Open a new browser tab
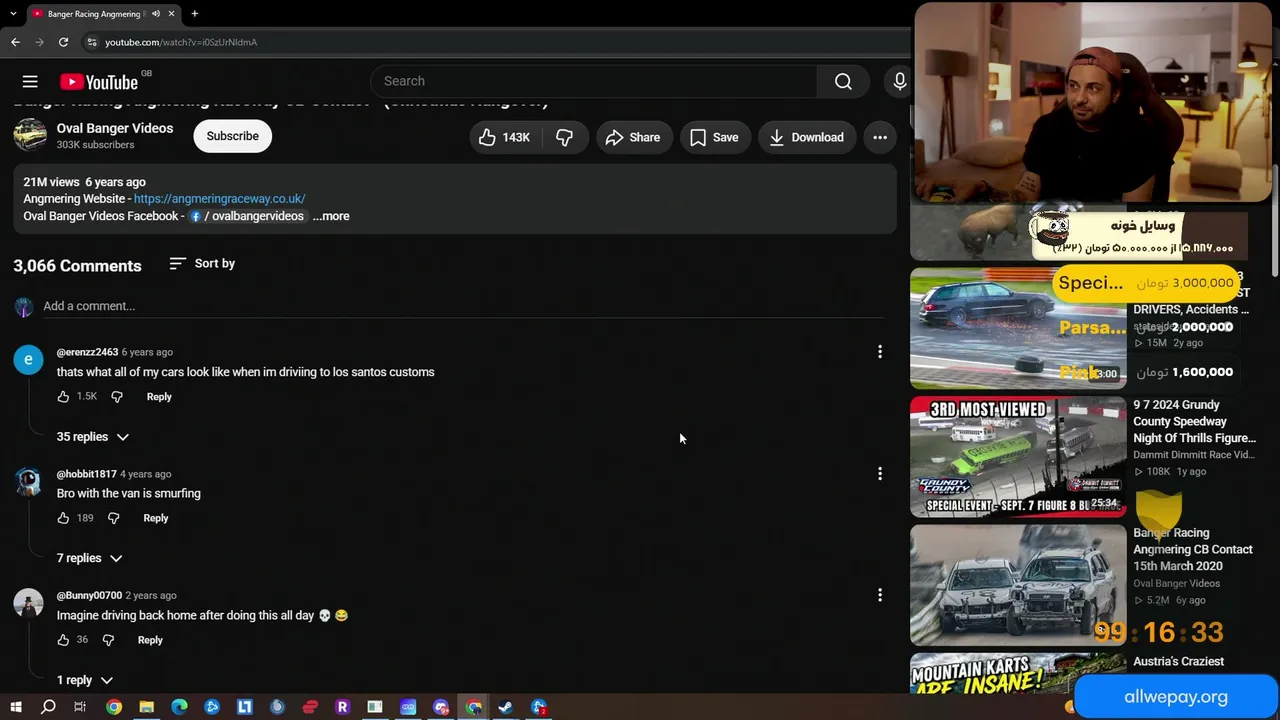This screenshot has height=720, width=1280. tap(195, 14)
